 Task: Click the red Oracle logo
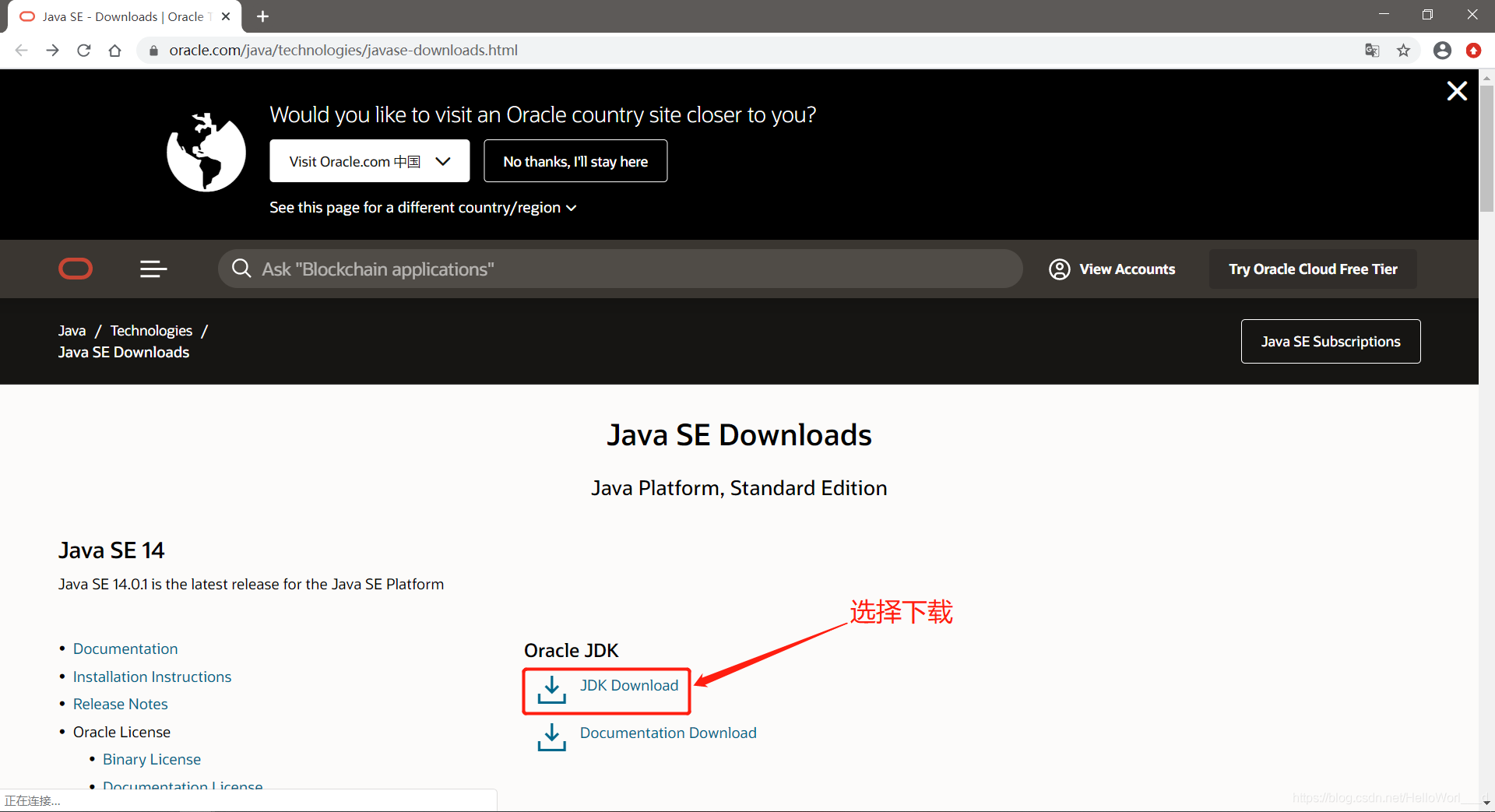[x=76, y=269]
